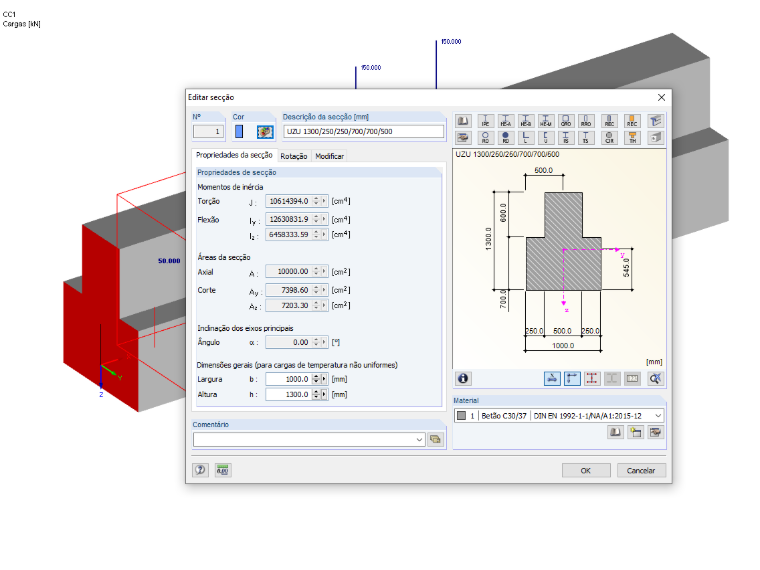Select the orange TH section type
This screenshot has height=570, width=760.
click(x=632, y=138)
